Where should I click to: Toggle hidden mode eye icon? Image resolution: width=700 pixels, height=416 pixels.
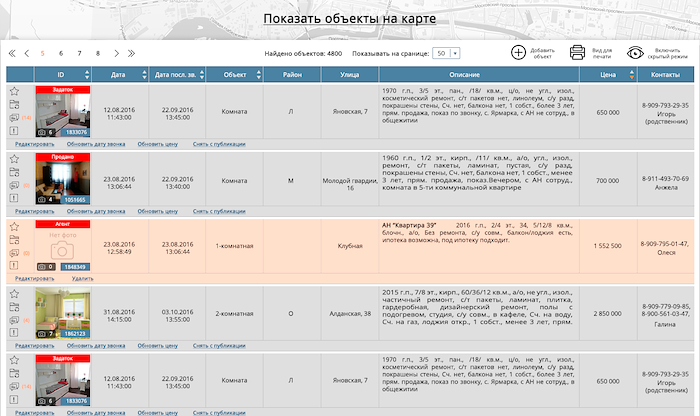tap(635, 53)
